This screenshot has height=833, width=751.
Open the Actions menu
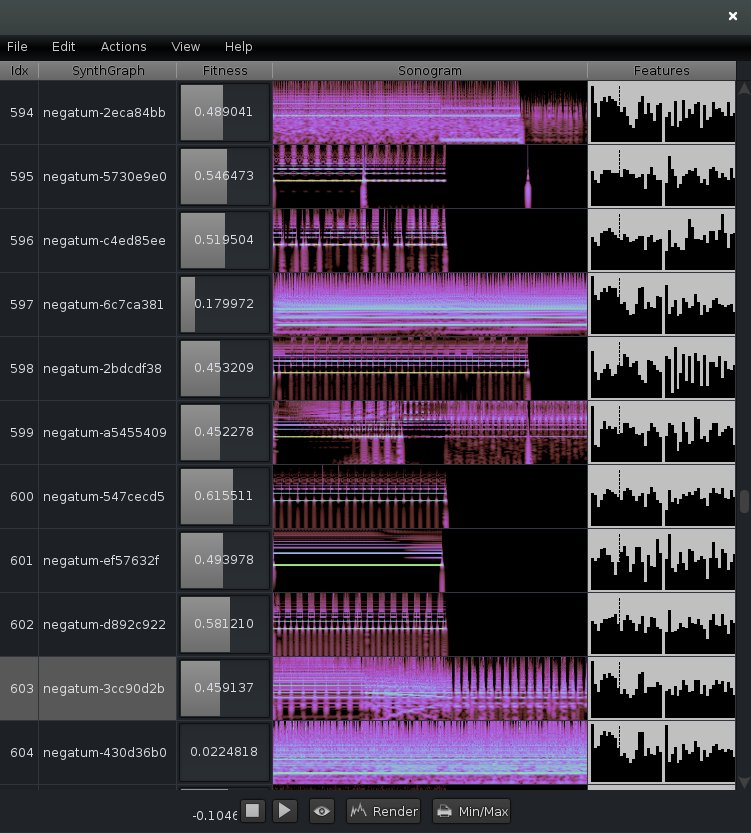pos(123,47)
